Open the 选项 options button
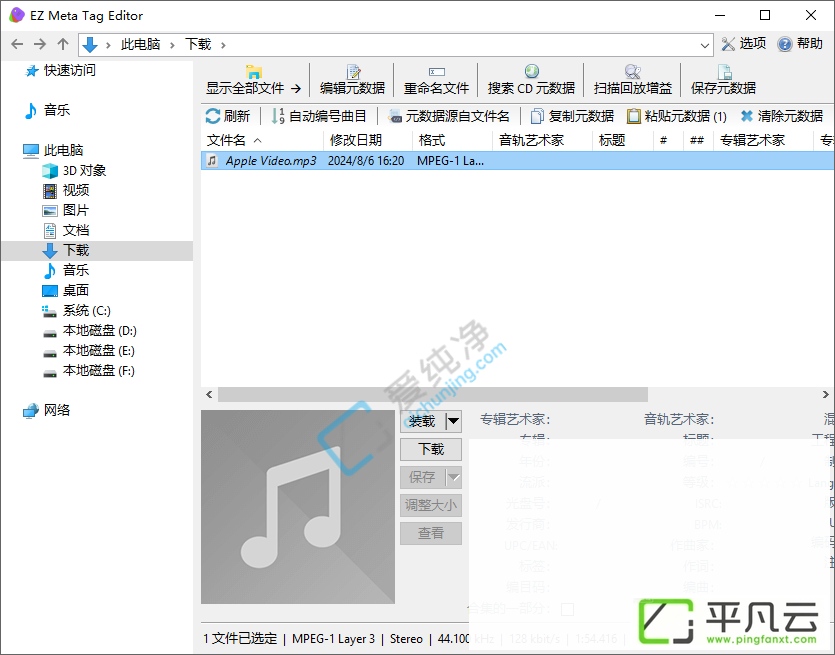Screen dimensions: 835x655 coord(744,44)
